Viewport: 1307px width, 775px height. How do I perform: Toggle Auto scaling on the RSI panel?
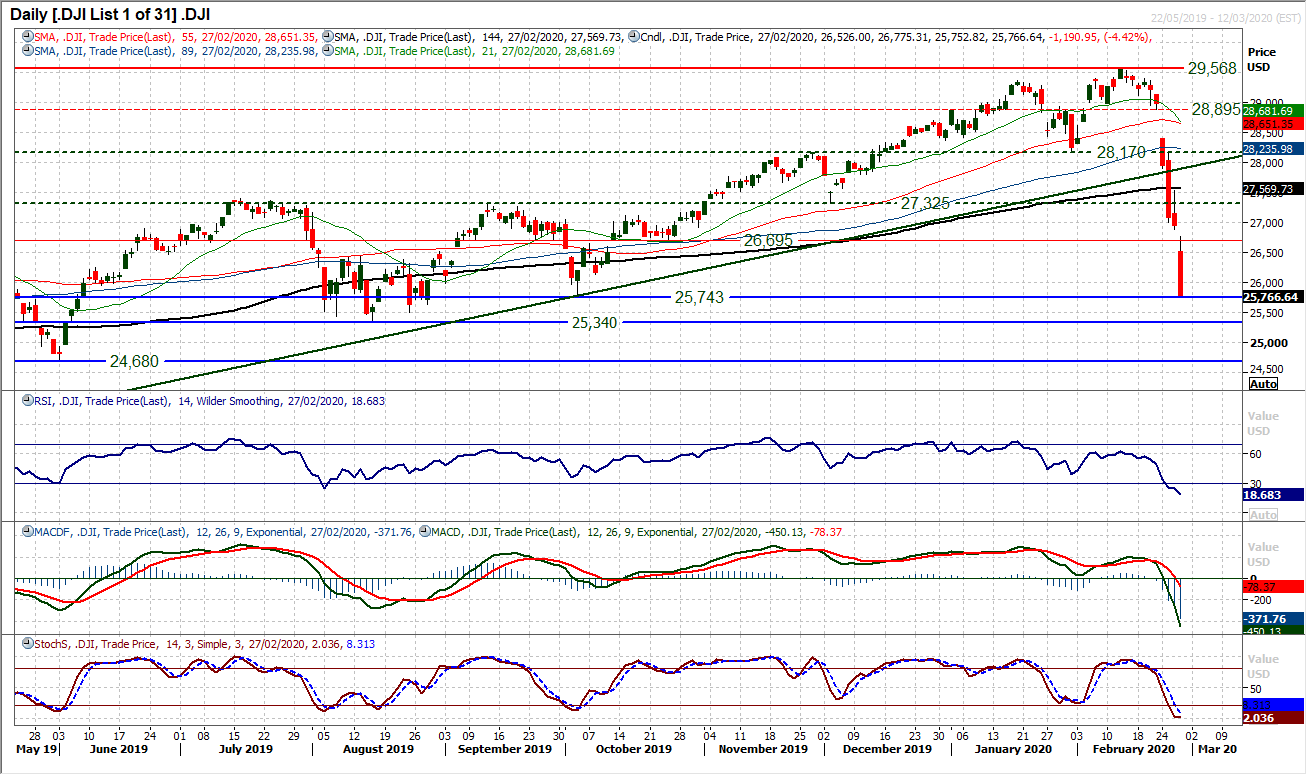[1263, 514]
